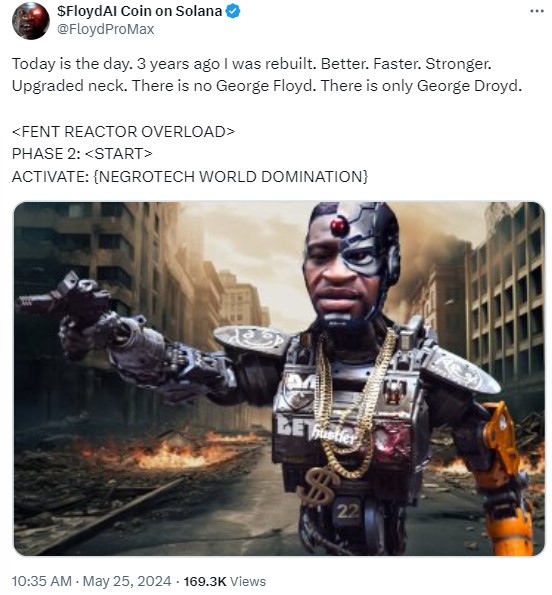The width and height of the screenshot is (552, 595).
Task: View the 169.3K Views count
Action: click(x=225, y=581)
